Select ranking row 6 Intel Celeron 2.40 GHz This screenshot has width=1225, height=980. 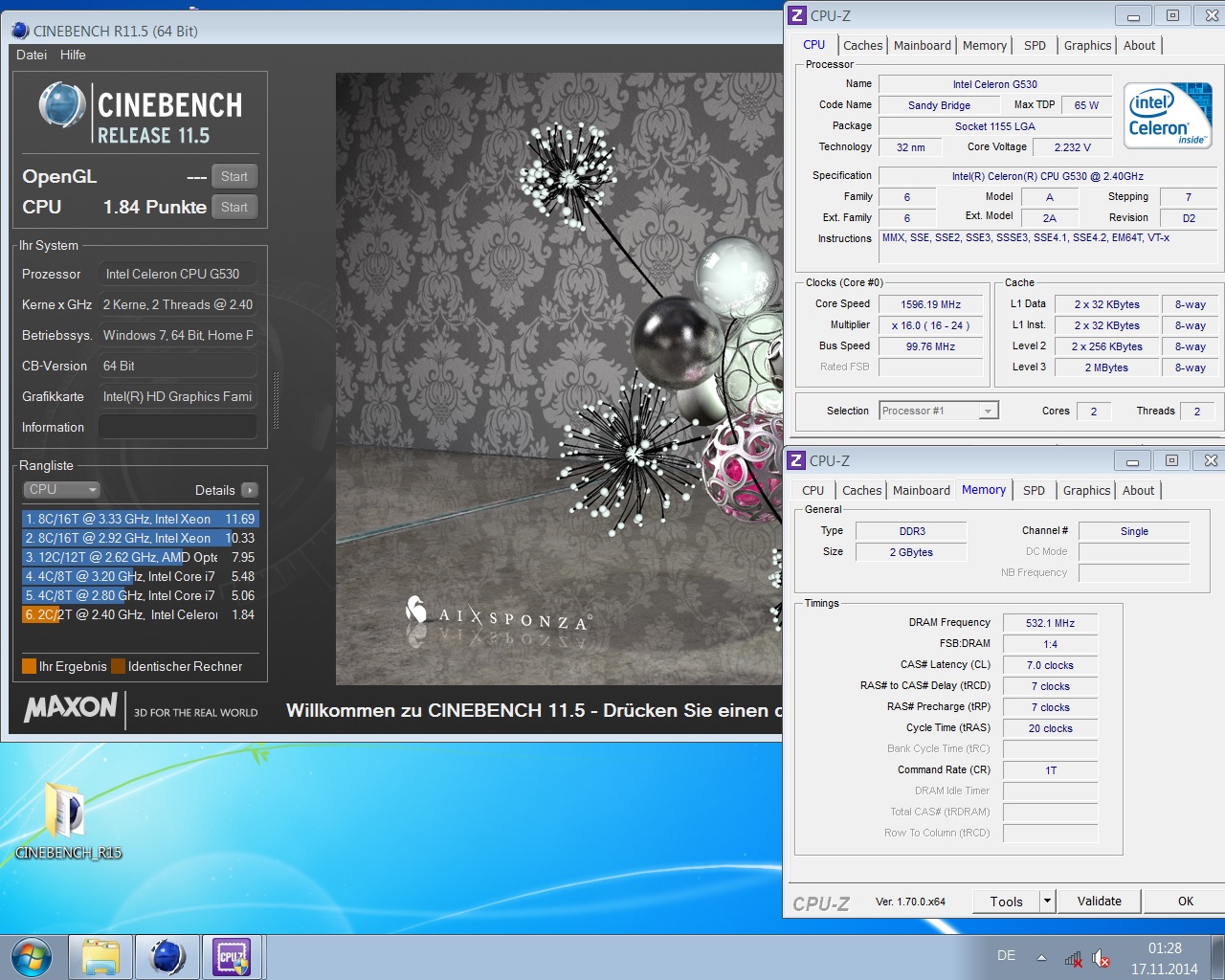click(x=140, y=614)
